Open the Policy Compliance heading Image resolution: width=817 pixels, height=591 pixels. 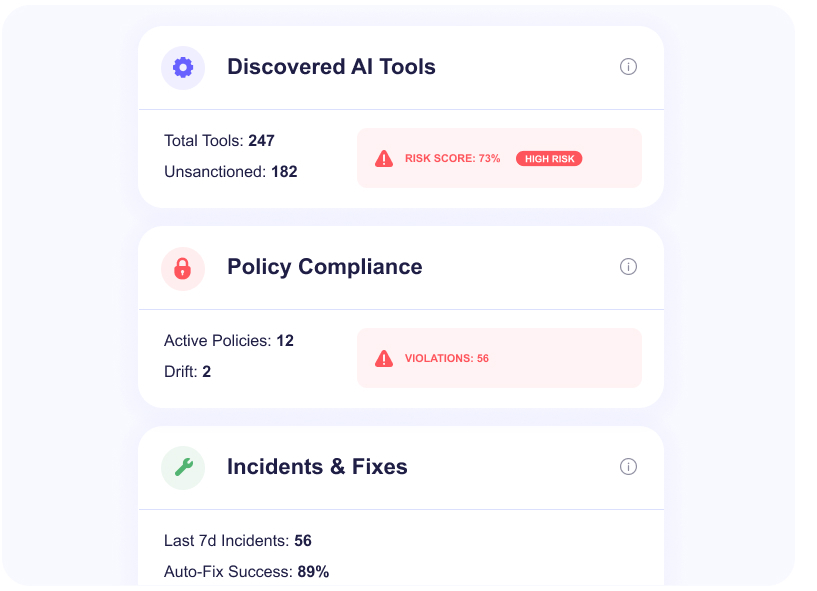pyautogui.click(x=324, y=267)
